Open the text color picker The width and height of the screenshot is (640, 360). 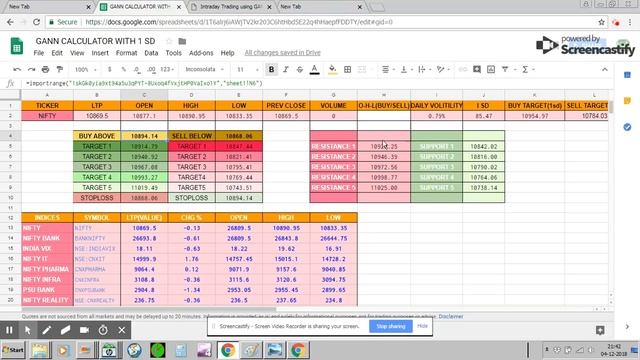(314, 70)
